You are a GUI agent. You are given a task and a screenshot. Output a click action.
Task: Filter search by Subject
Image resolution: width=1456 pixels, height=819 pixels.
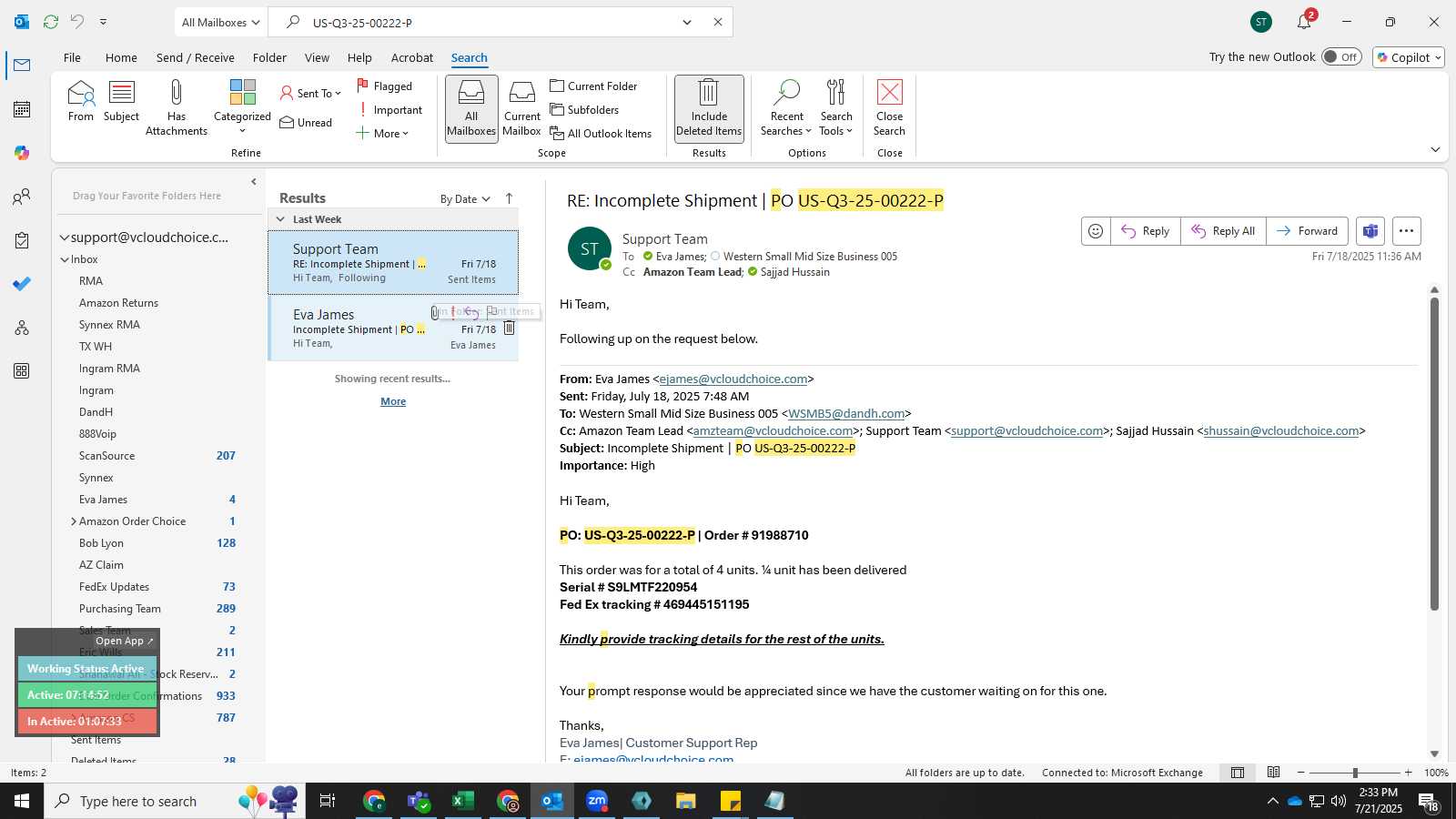[121, 101]
